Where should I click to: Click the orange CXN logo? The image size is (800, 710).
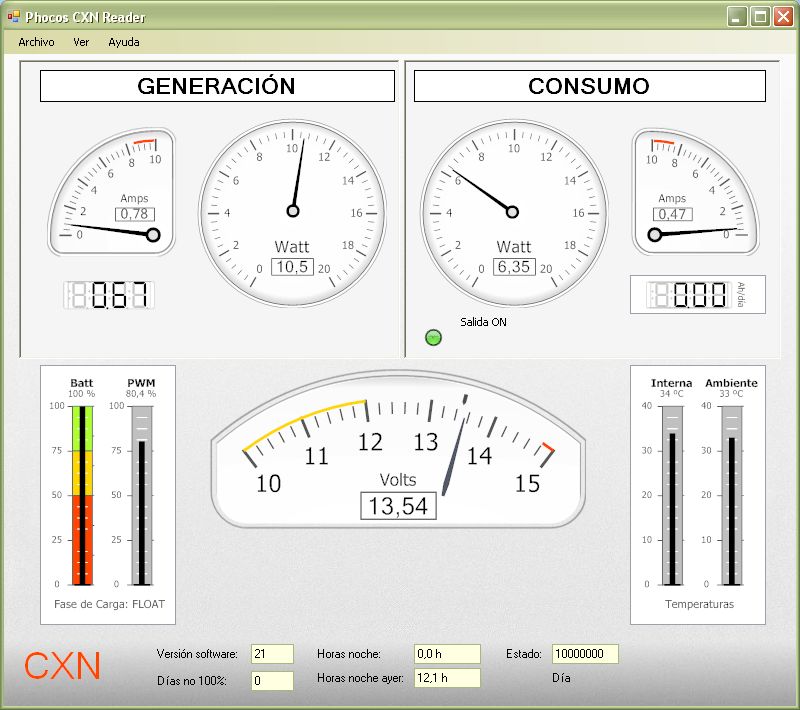coord(62,666)
